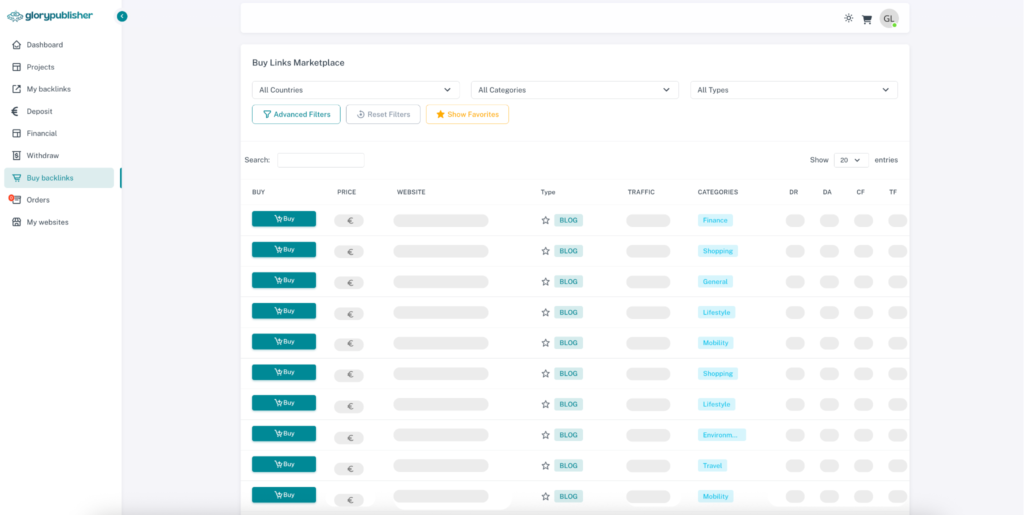The image size is (1024, 515).
Task: Star the General category row
Action: tap(546, 281)
